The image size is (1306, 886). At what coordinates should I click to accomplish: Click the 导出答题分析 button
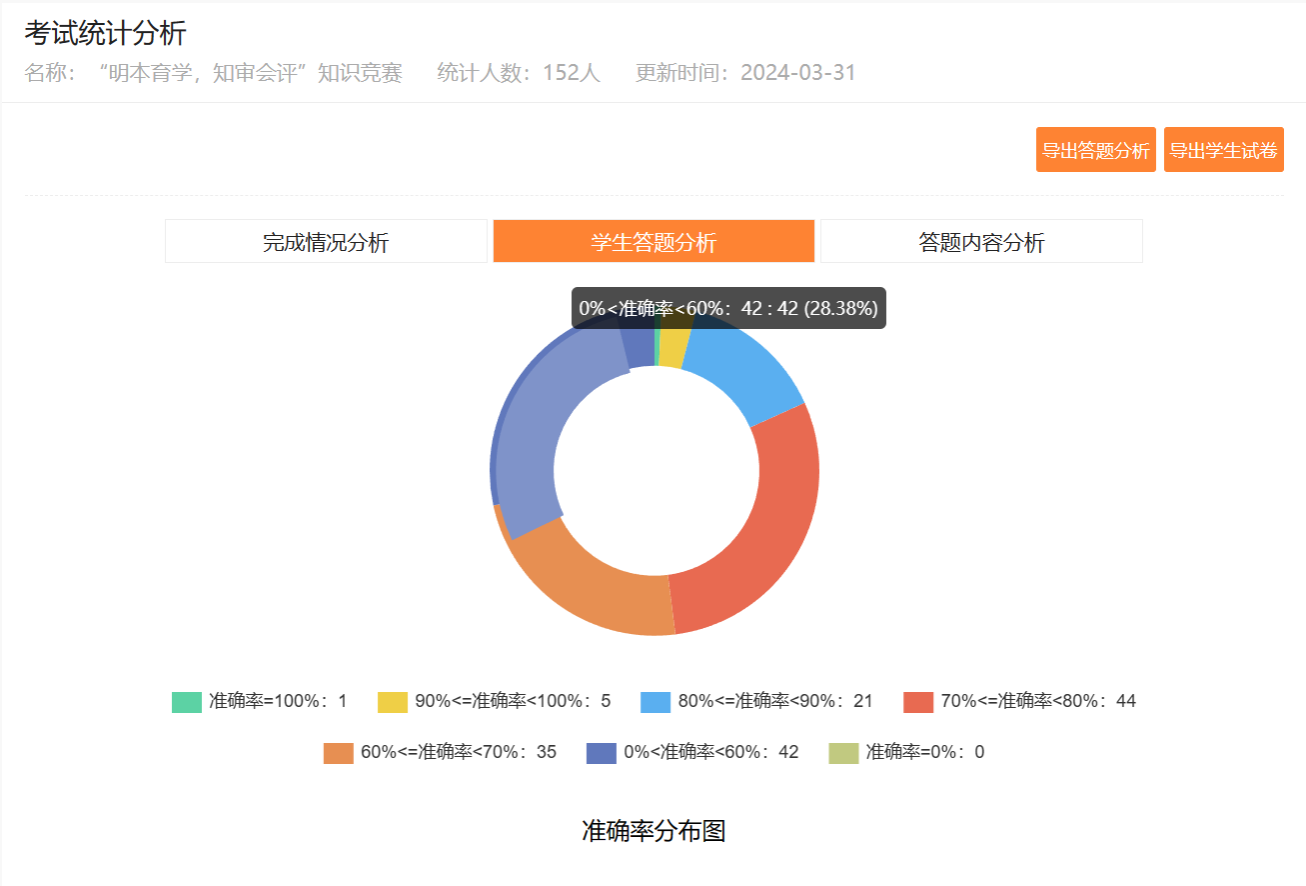pos(1095,150)
